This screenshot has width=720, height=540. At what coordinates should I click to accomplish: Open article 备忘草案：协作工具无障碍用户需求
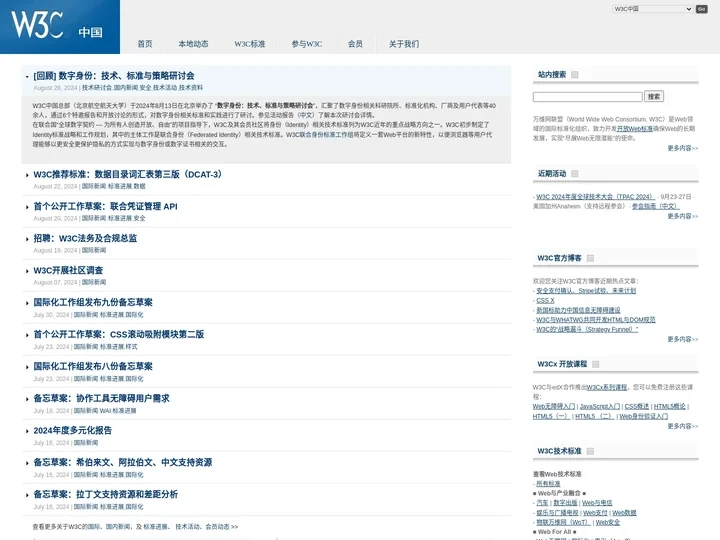pyautogui.click(x=101, y=398)
